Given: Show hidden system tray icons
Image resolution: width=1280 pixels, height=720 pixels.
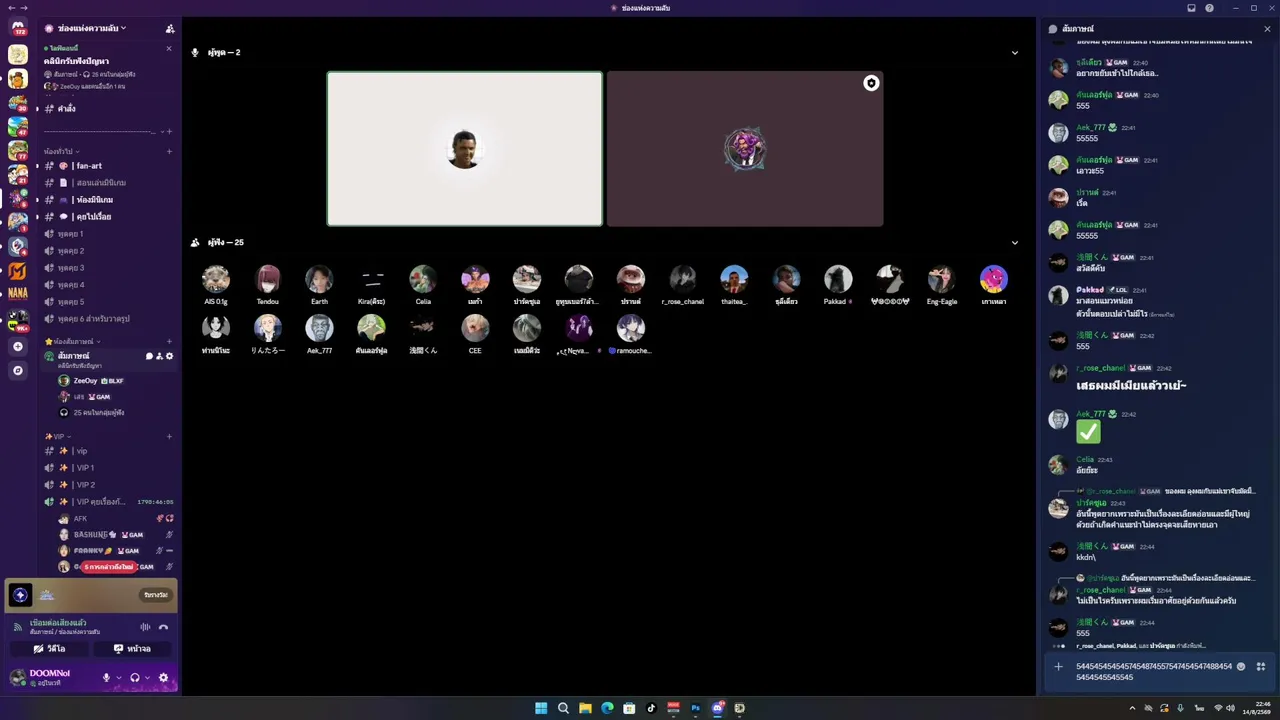Looking at the screenshot, I should 1133,708.
